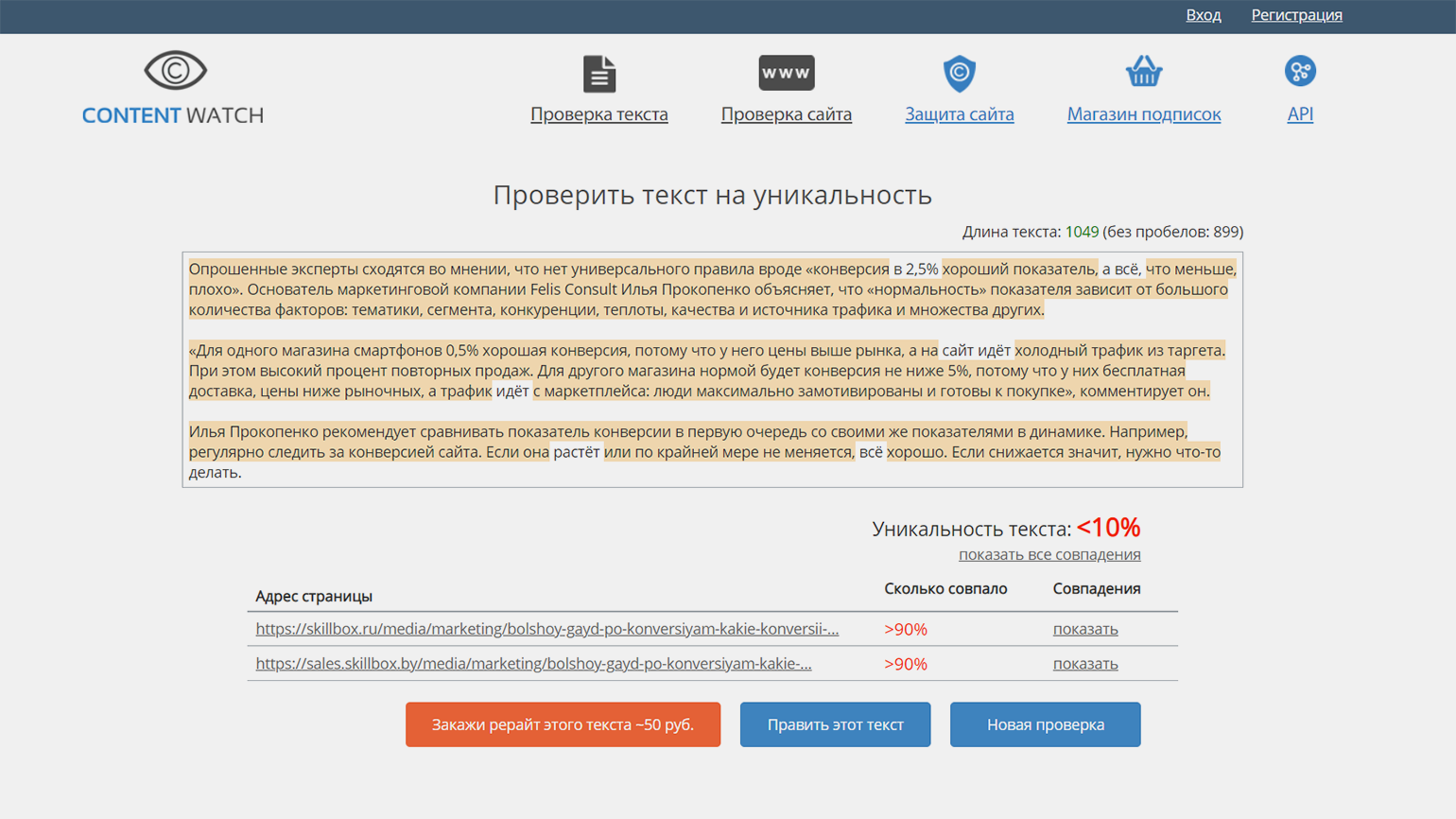Open the sales.skillbox.by matching page URL

point(533,664)
